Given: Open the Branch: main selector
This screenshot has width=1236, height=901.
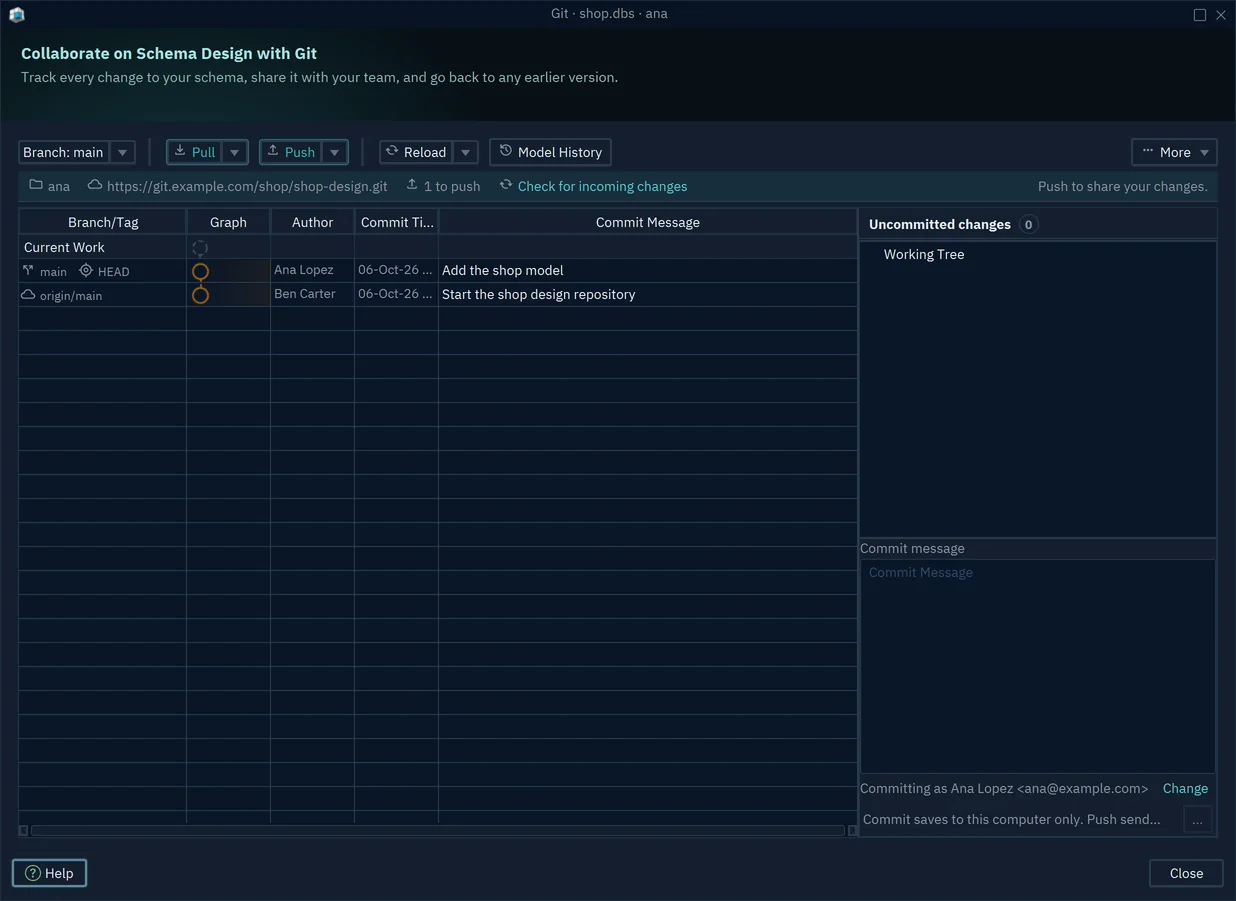Looking at the screenshot, I should pyautogui.click(x=77, y=152).
